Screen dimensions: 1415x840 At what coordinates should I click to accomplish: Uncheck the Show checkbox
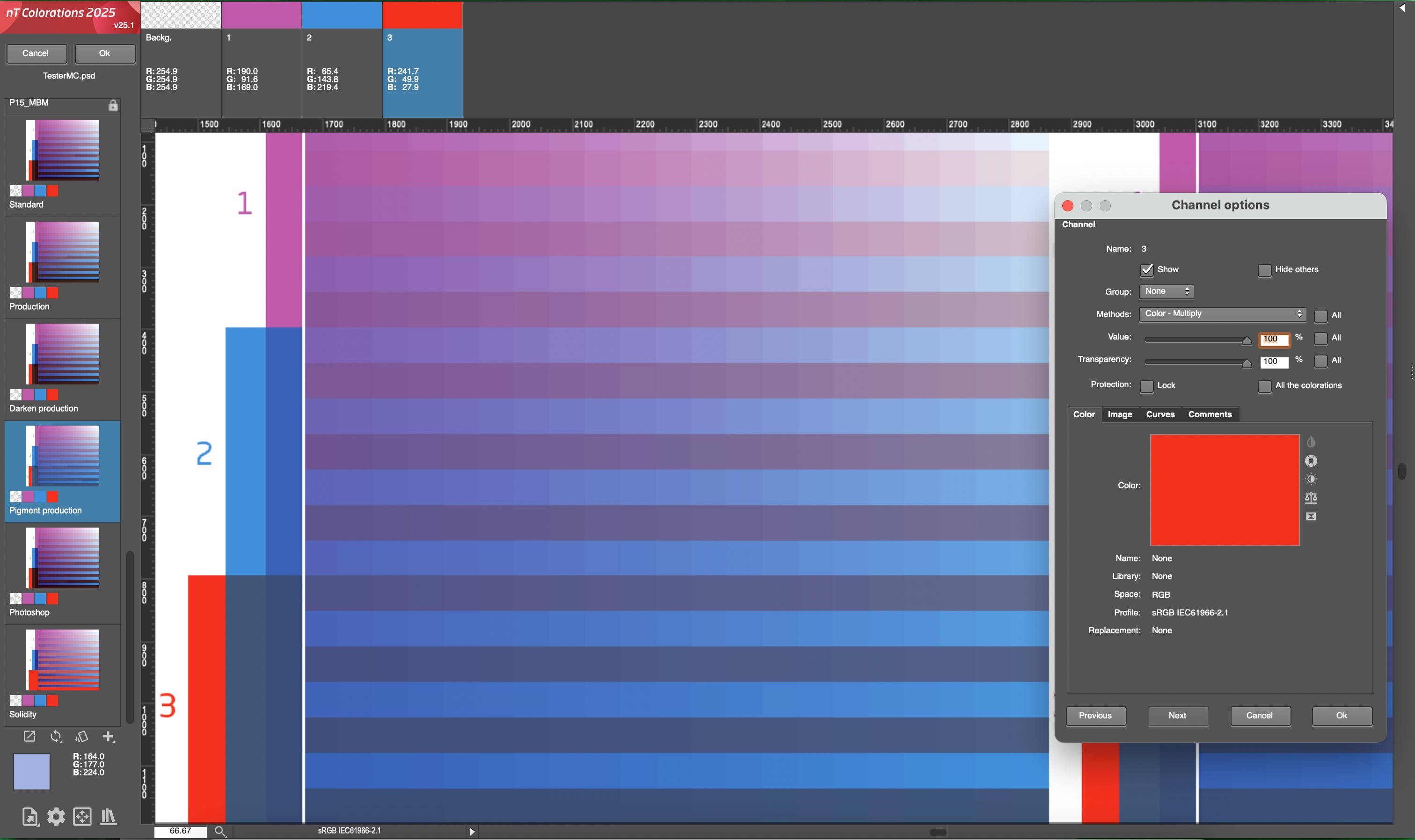pos(1146,270)
